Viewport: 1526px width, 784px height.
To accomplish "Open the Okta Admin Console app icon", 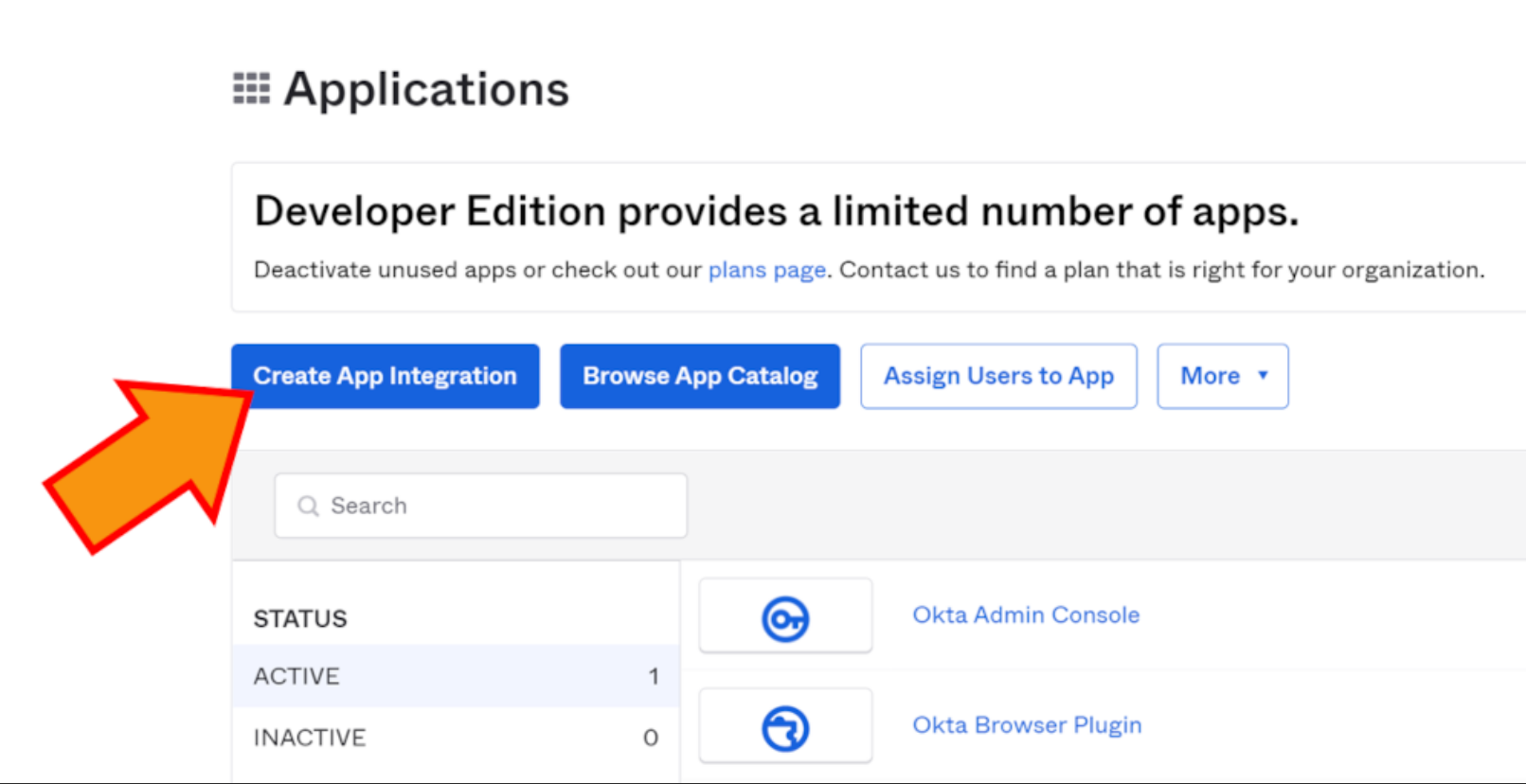I will point(785,616).
